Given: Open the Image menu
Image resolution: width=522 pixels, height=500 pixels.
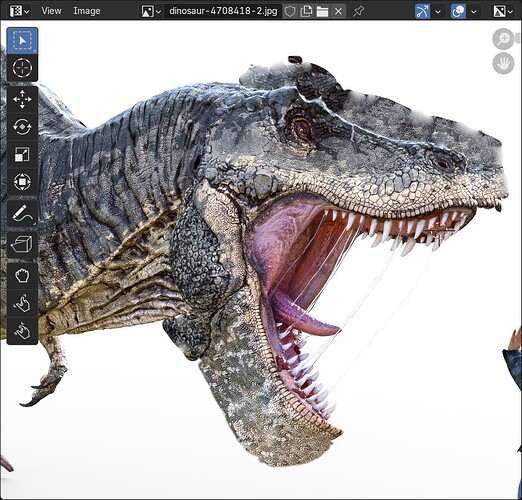Looking at the screenshot, I should [x=87, y=11].
